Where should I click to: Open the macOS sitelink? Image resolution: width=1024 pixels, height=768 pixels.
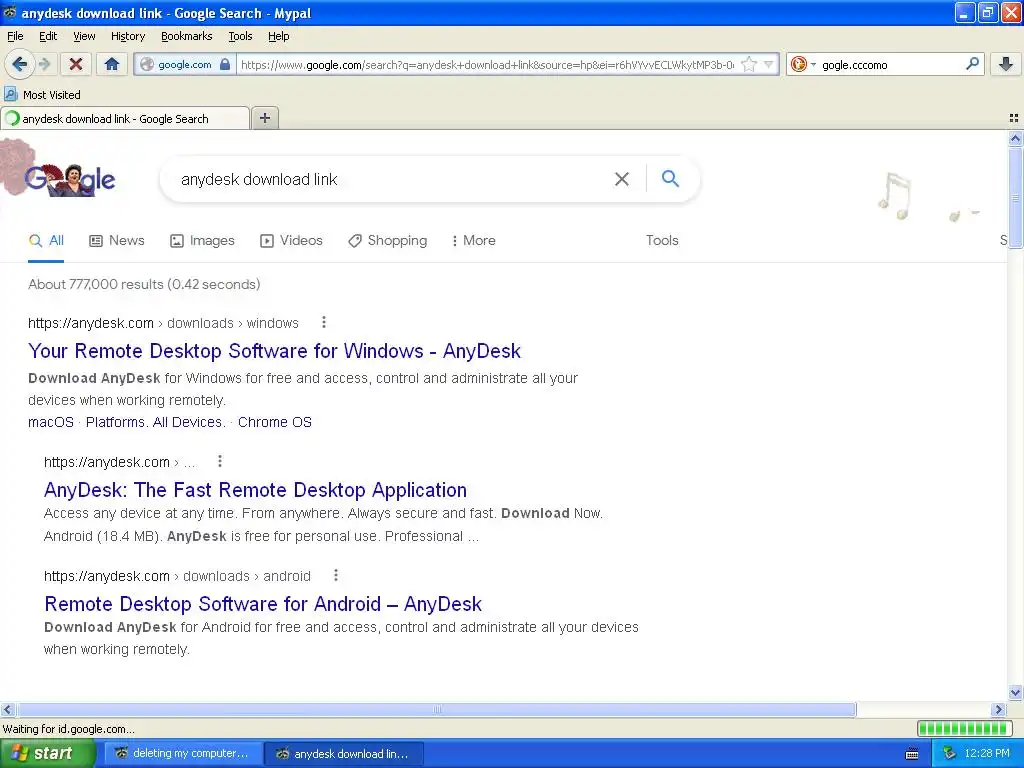tap(51, 422)
